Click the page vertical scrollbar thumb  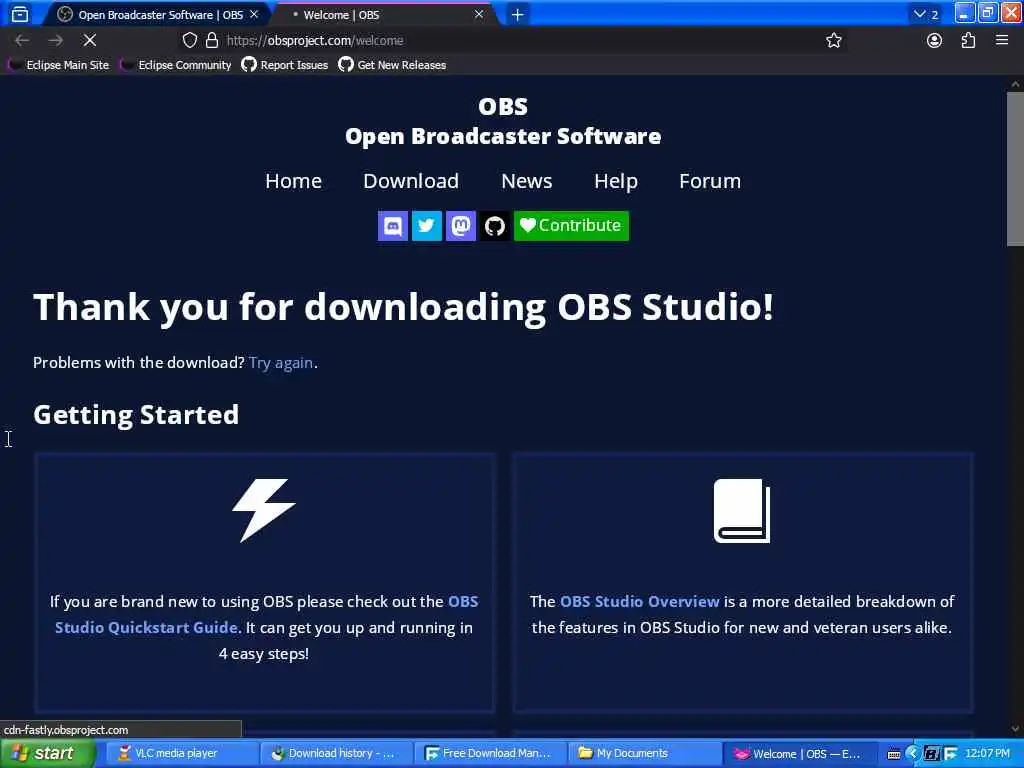click(x=1015, y=168)
